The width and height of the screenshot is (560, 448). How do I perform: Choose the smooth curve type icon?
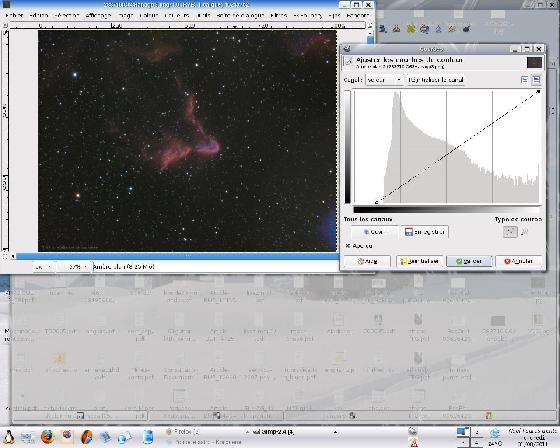tap(510, 232)
